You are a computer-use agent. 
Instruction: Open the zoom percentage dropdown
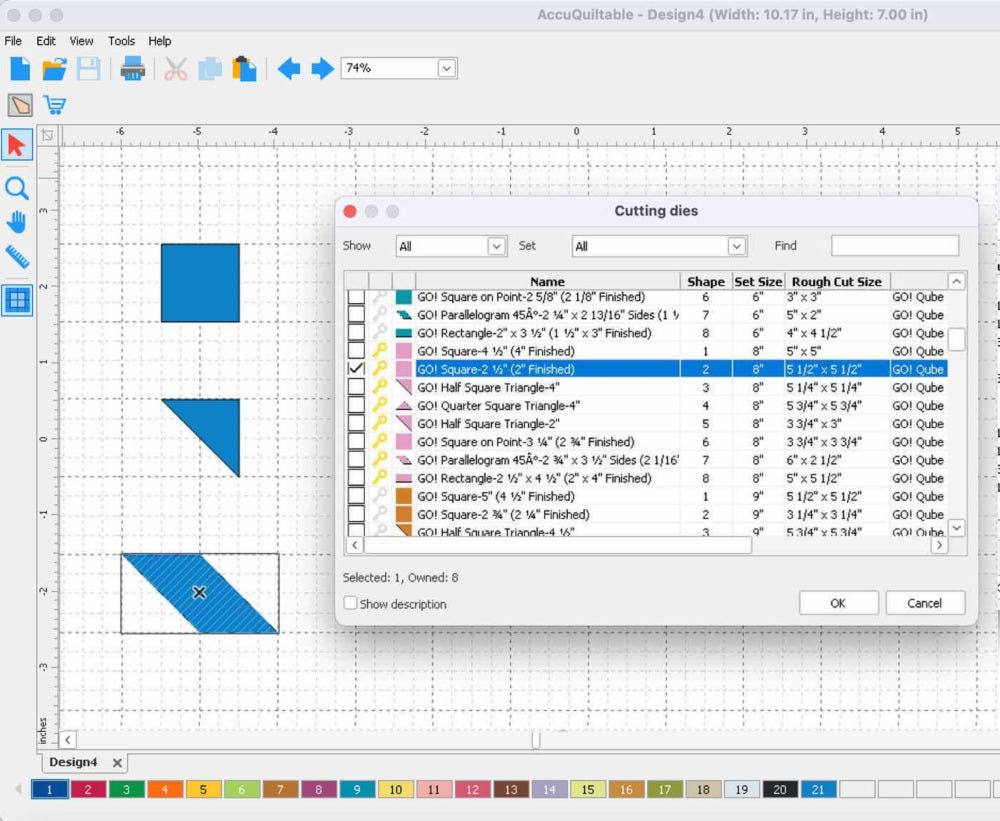[x=446, y=68]
